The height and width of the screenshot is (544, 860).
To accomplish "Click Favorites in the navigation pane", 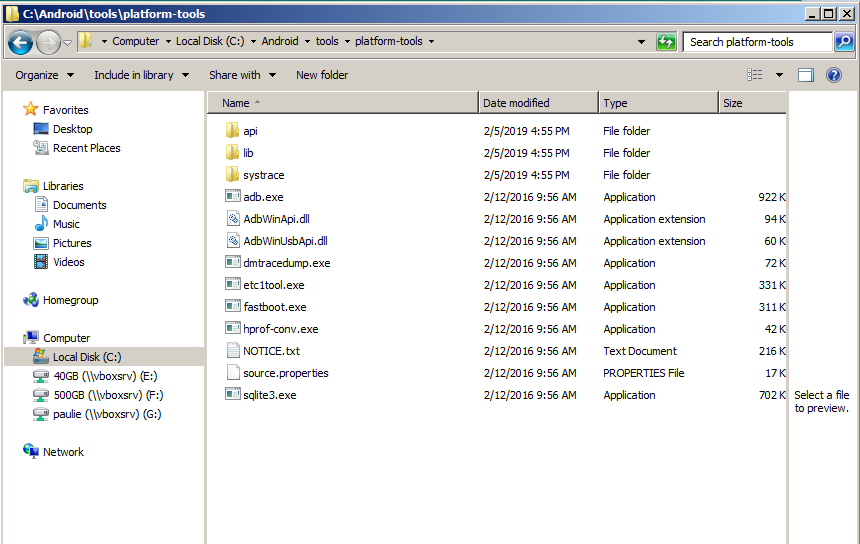I will 65,110.
